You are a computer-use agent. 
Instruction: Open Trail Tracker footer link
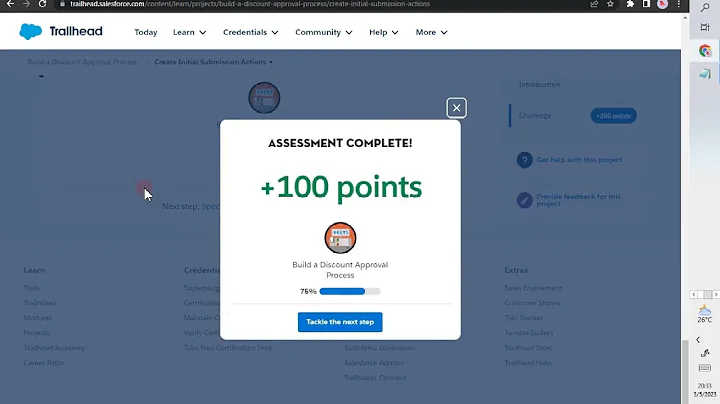tap(523, 318)
